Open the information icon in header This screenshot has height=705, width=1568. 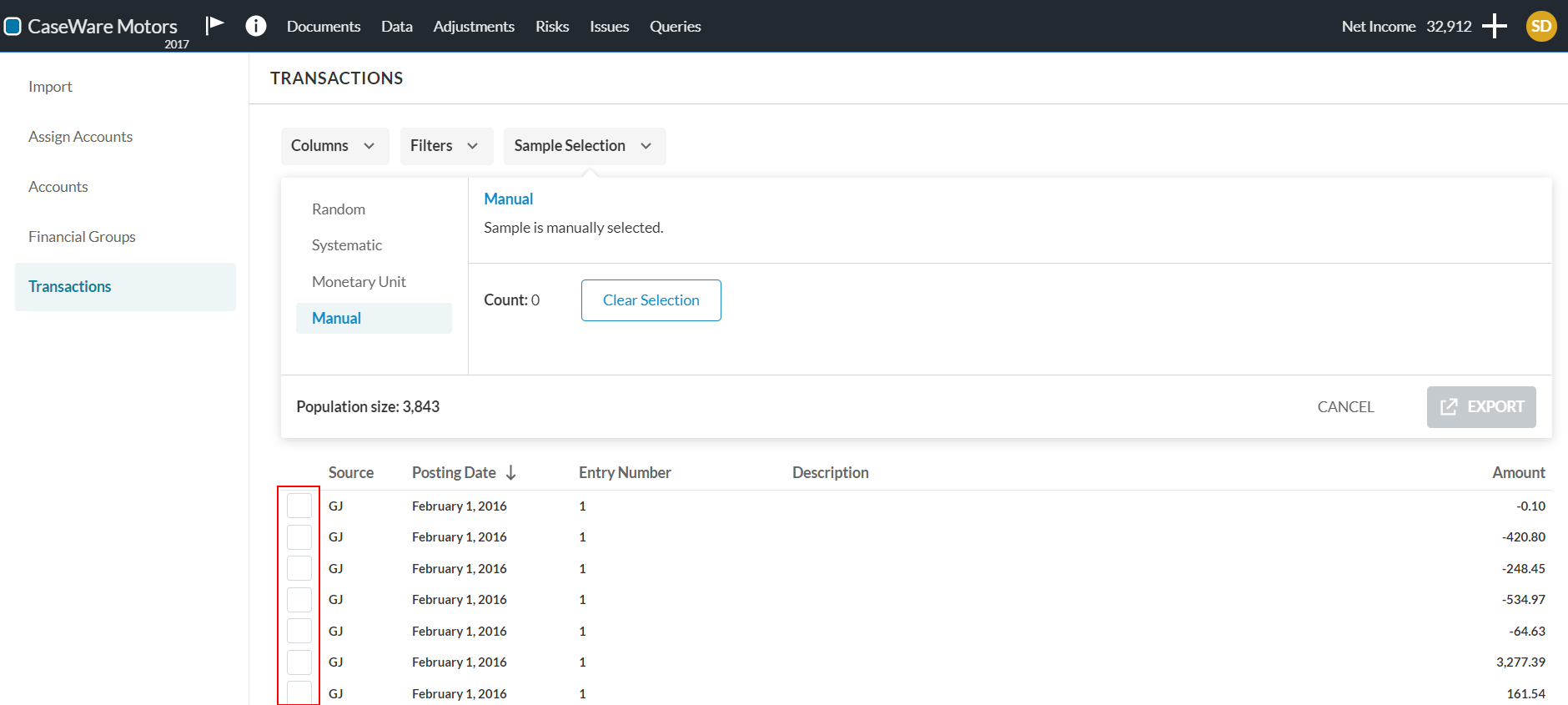coord(255,26)
